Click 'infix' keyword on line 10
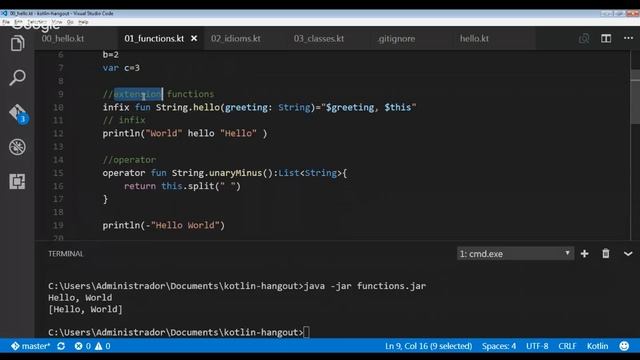This screenshot has width=640, height=360. coord(116,107)
